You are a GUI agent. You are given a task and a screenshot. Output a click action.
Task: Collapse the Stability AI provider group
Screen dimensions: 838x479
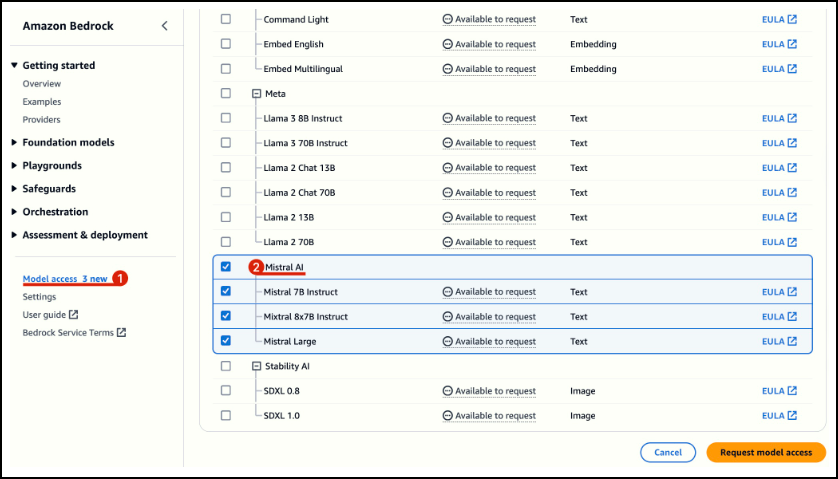coord(257,366)
